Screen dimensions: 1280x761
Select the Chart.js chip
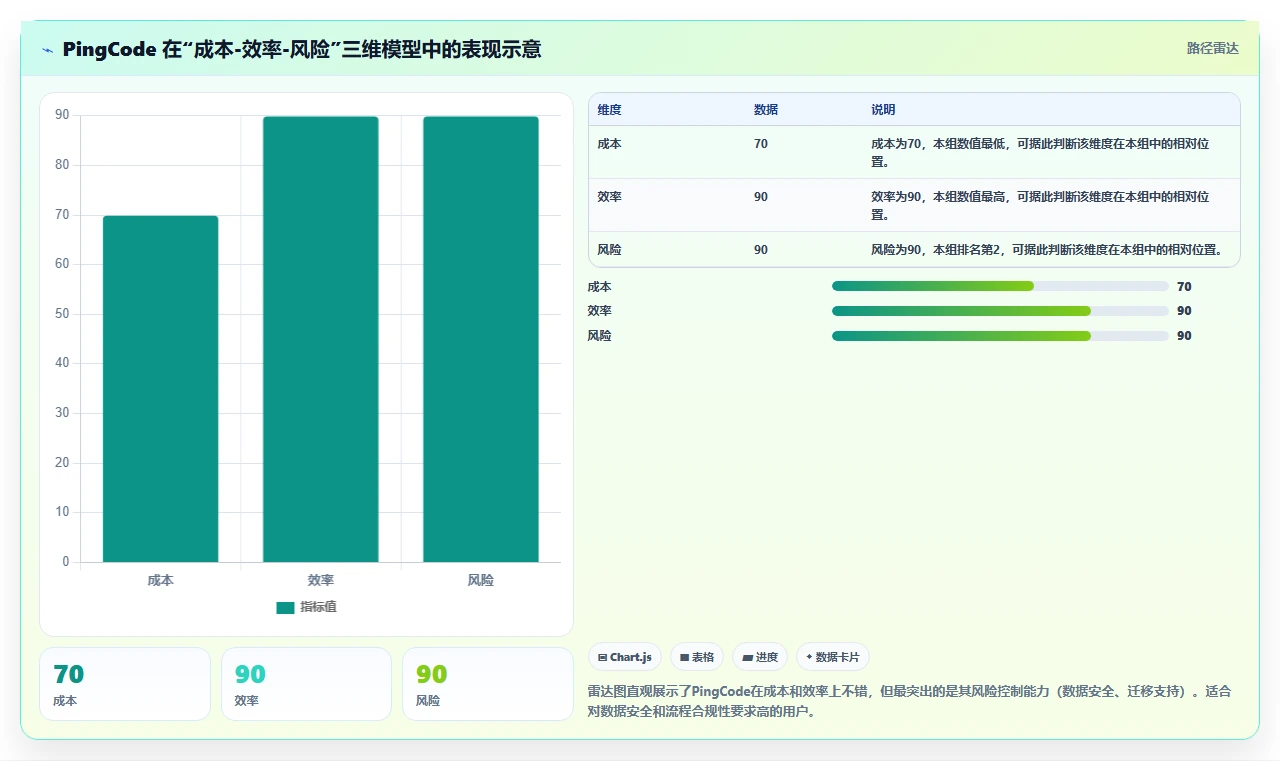coord(625,657)
